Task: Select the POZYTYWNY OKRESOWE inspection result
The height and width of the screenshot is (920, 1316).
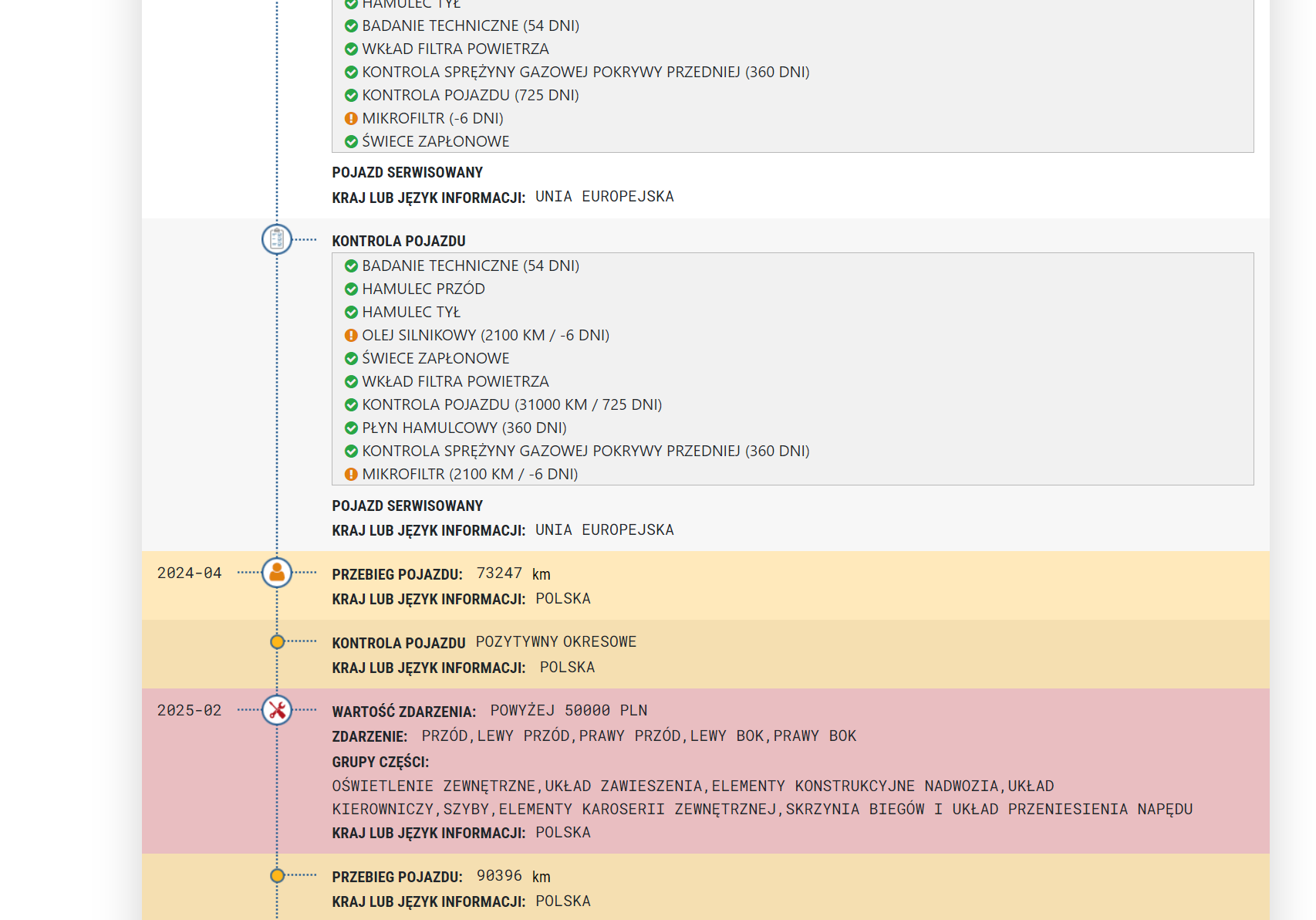Action: (x=556, y=642)
